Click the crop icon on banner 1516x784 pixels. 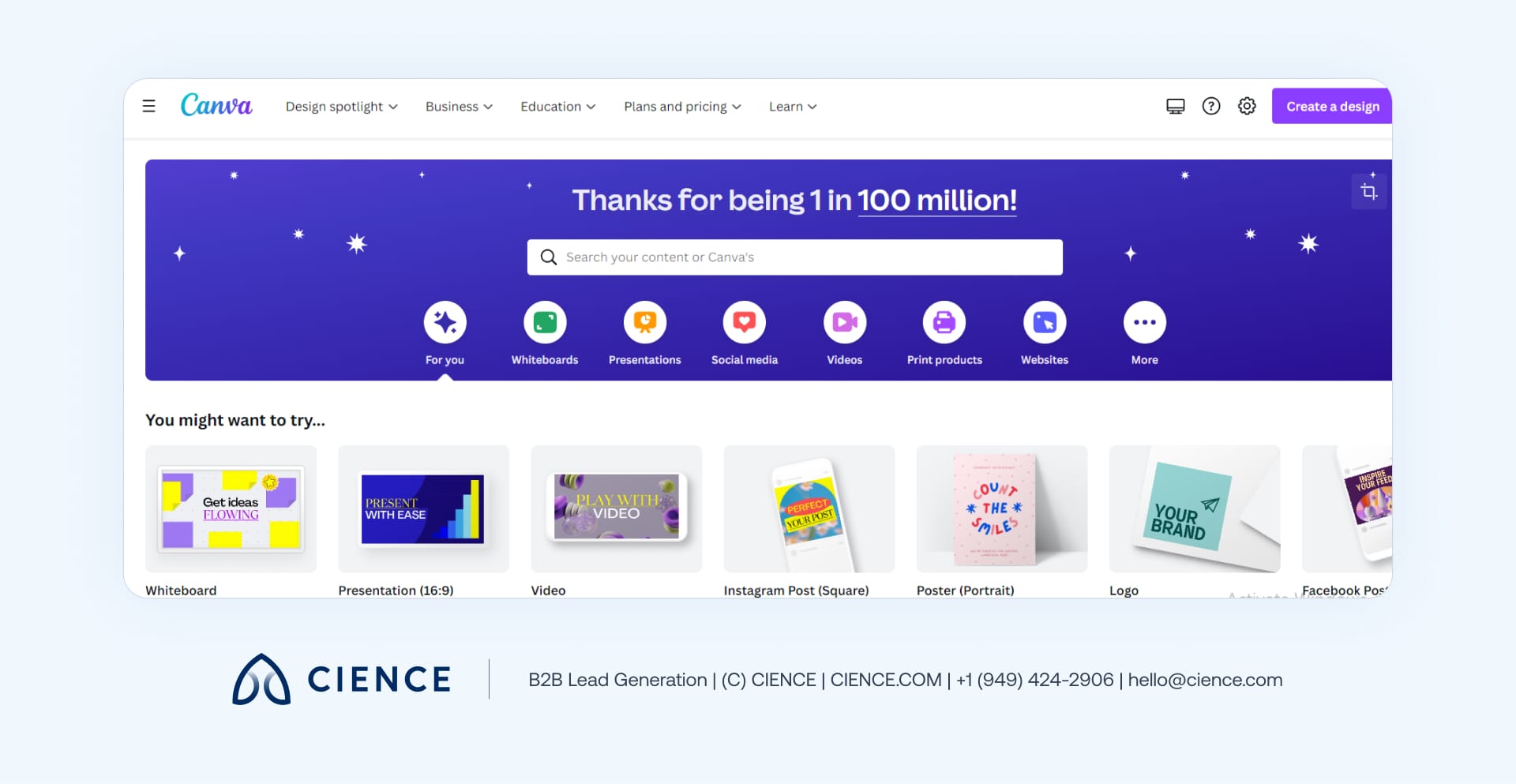pos(1368,192)
